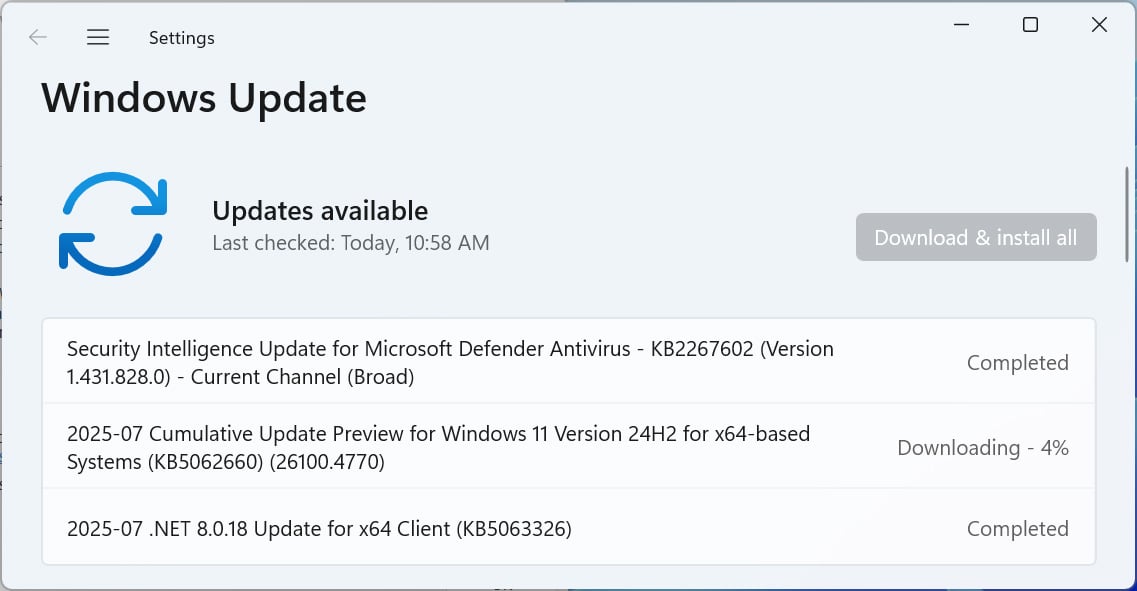The width and height of the screenshot is (1137, 591).
Task: Click Completed status on Defender update
Action: (x=1017, y=362)
